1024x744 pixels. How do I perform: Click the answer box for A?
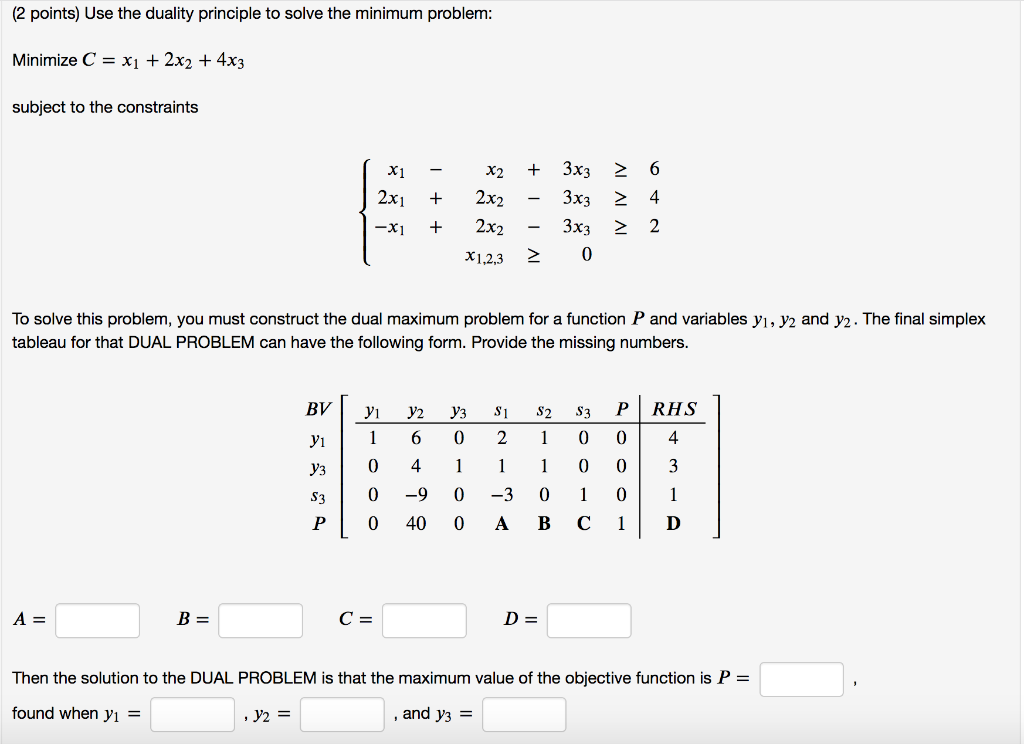97,620
